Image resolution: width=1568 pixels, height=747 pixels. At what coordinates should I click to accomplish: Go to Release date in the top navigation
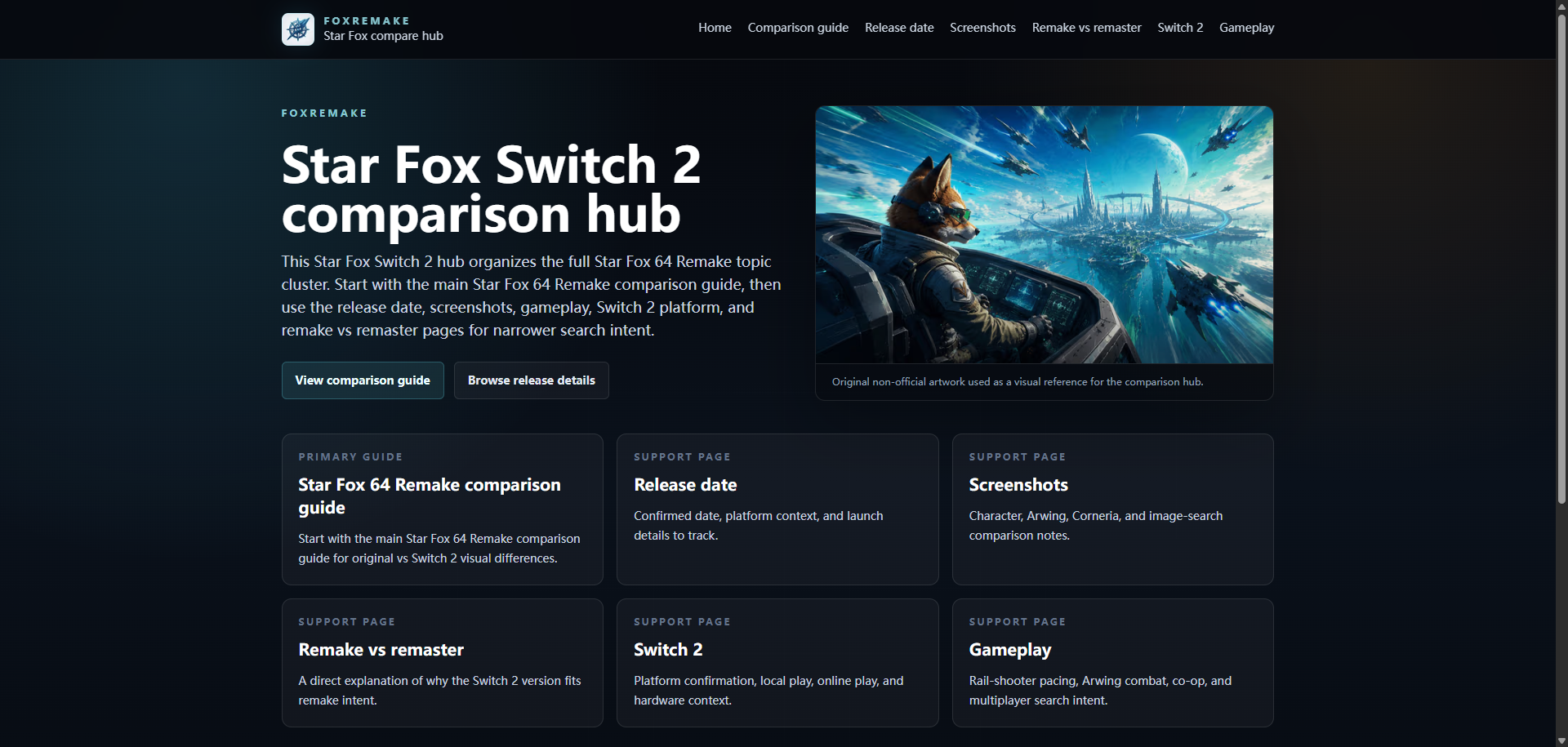[x=899, y=28]
